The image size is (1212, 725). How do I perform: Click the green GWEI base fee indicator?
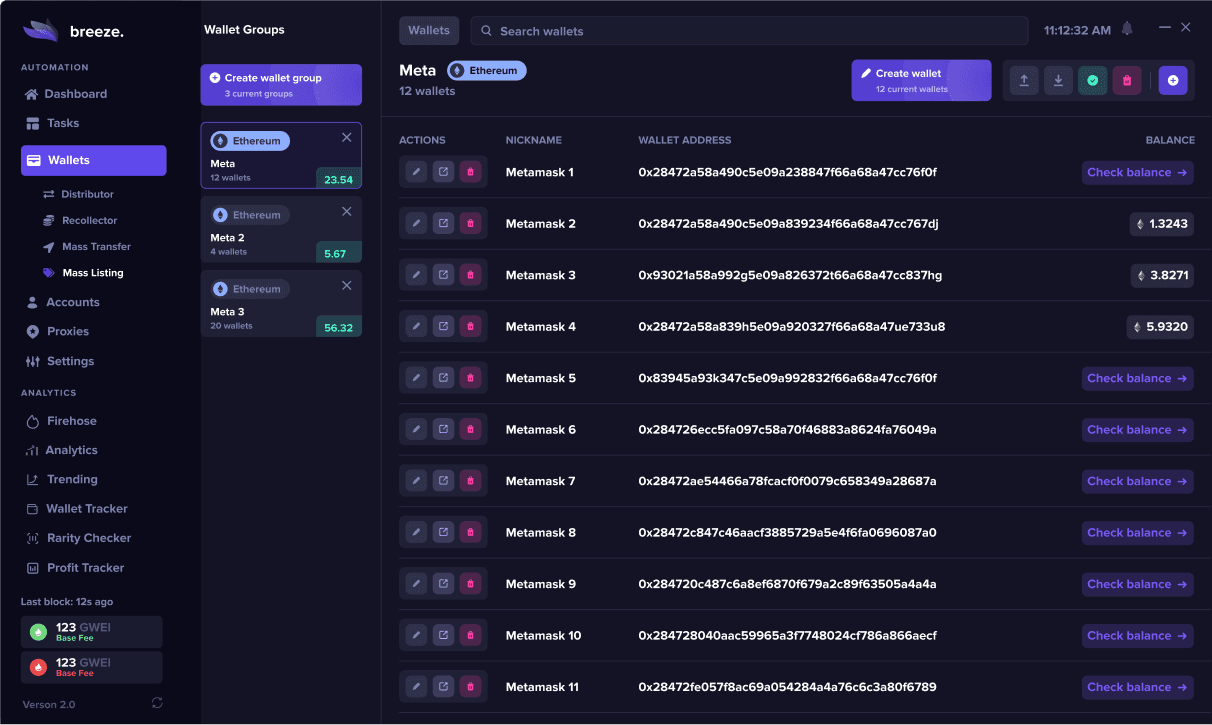coord(91,631)
